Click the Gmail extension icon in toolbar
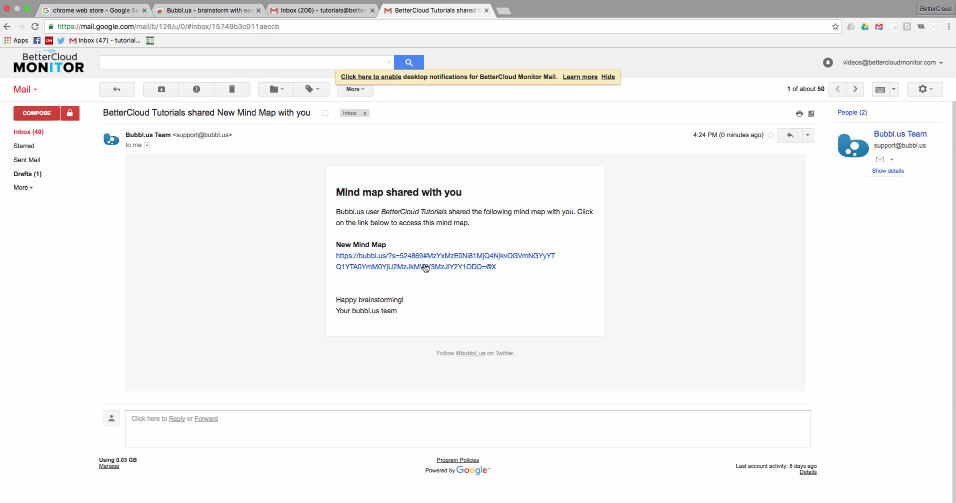 [879, 26]
